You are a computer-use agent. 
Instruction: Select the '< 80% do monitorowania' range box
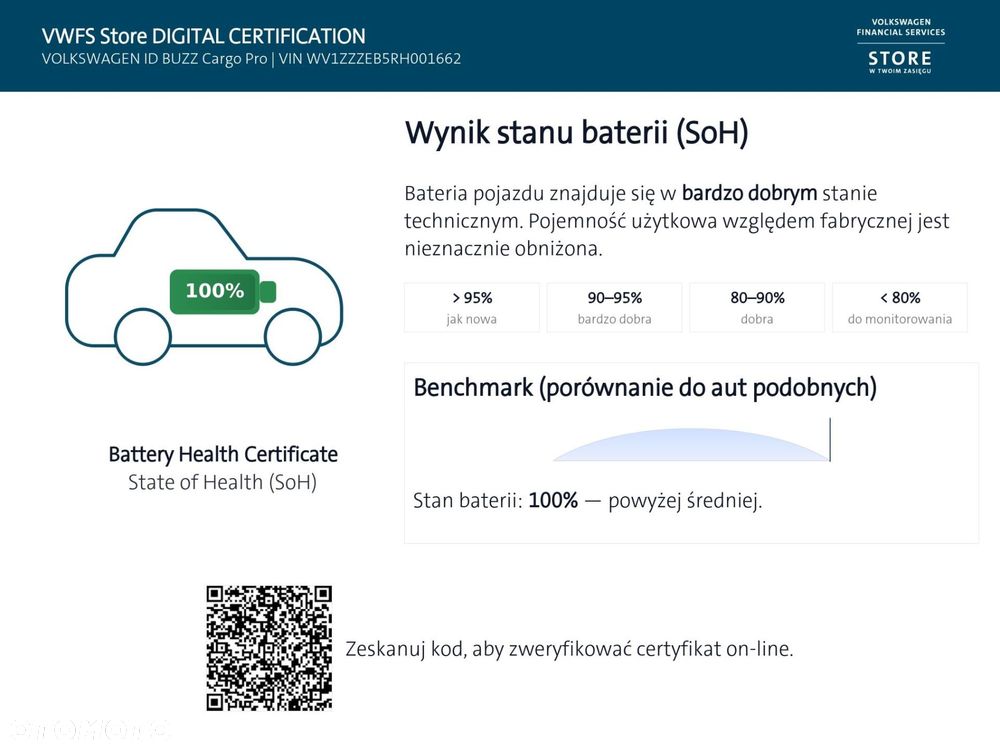pos(900,307)
